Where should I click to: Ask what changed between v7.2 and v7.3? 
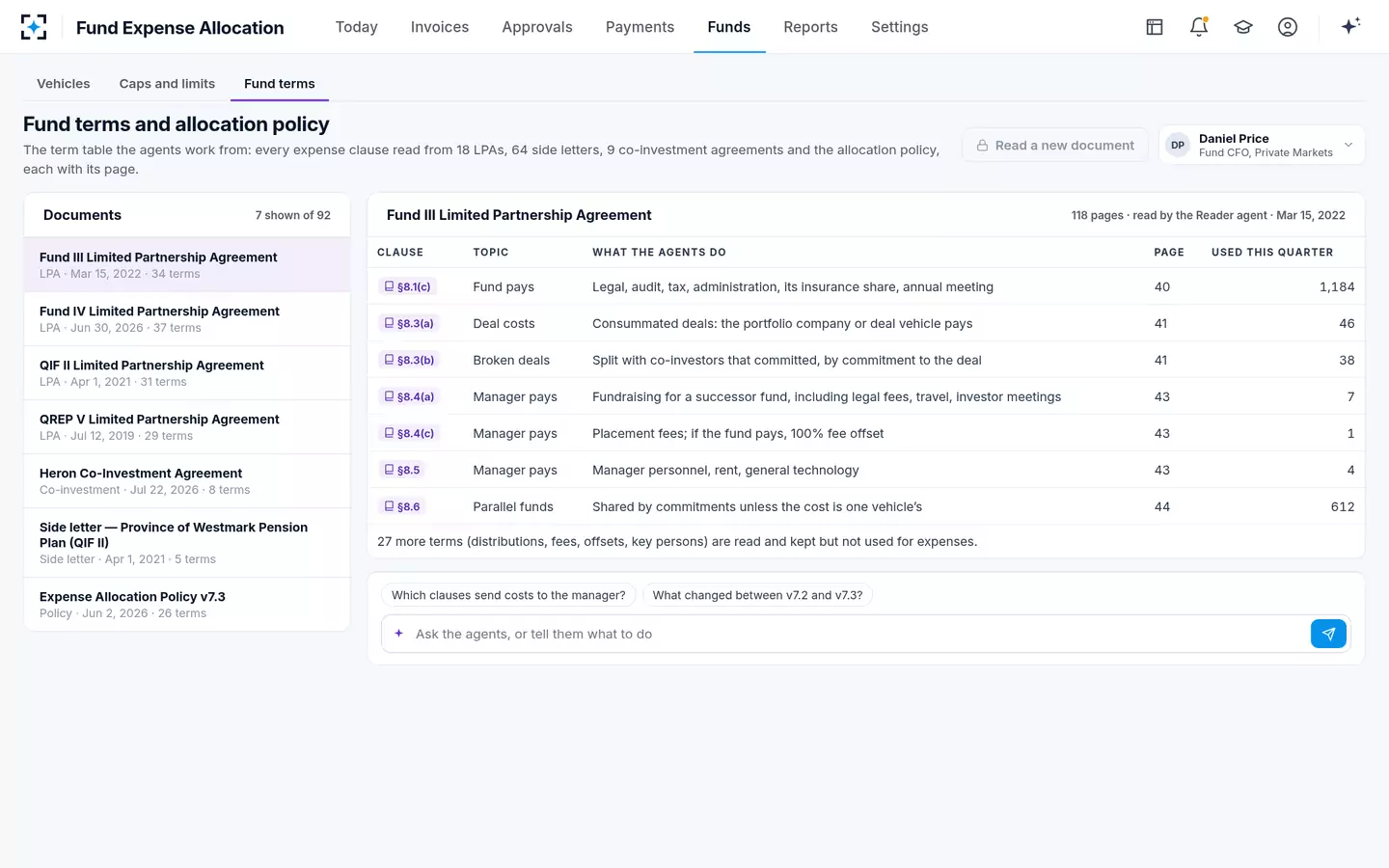coord(757,595)
